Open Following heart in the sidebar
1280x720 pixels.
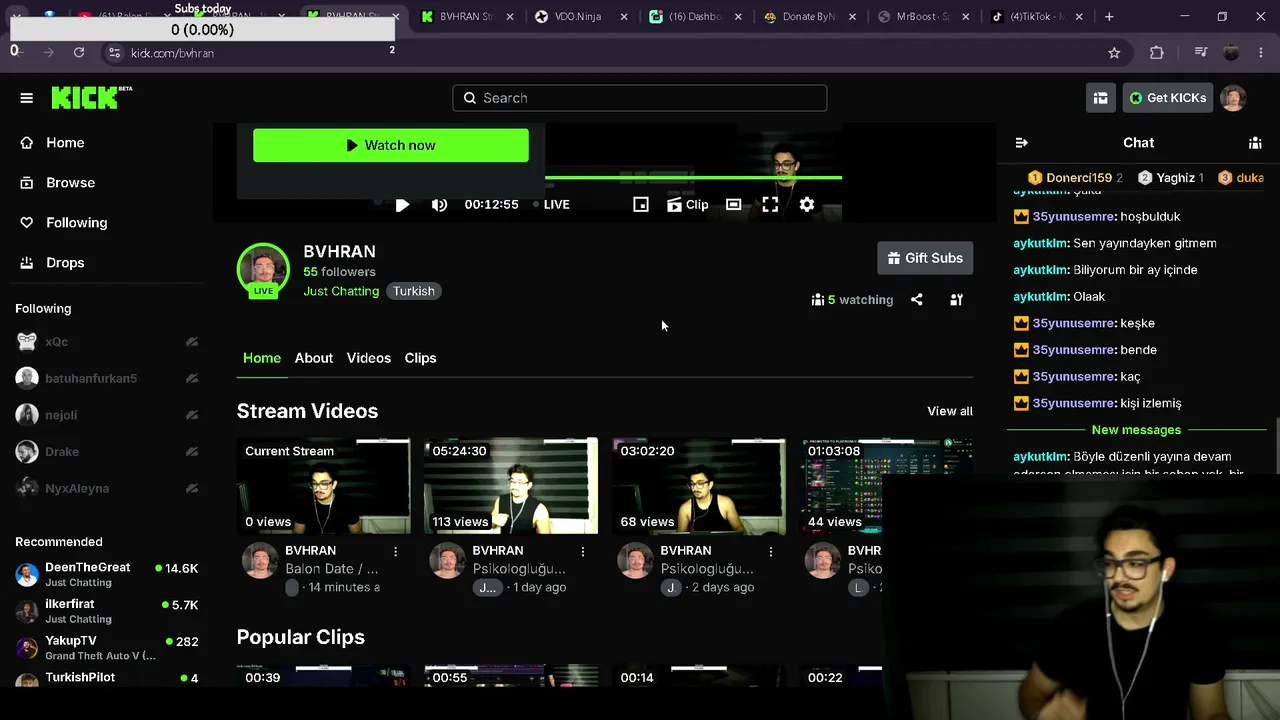pyautogui.click(x=27, y=223)
